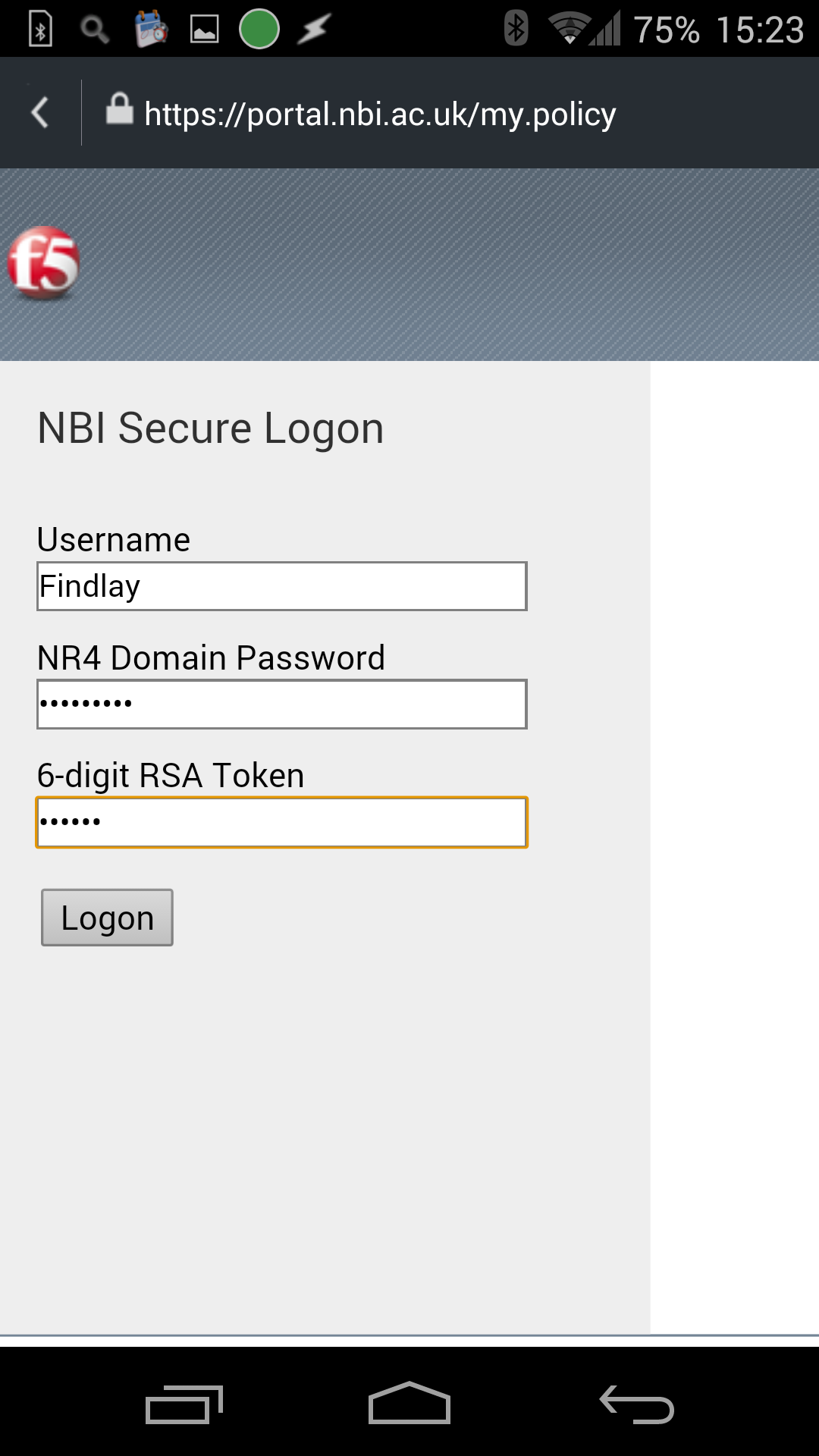The width and height of the screenshot is (819, 1456).
Task: Tap the lightning bolt notification icon
Action: point(314,30)
